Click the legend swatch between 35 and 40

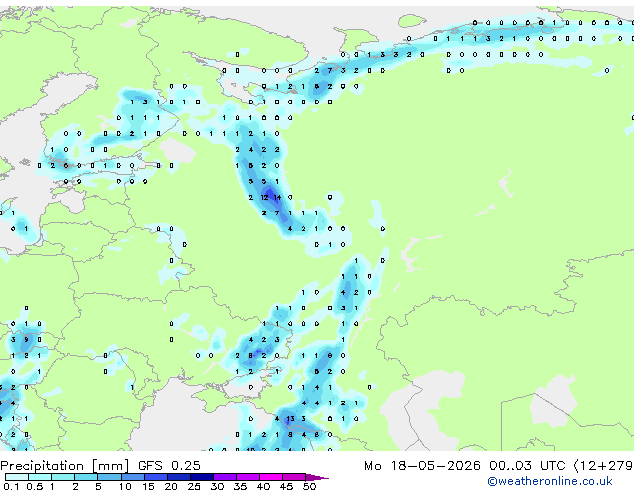248,477
